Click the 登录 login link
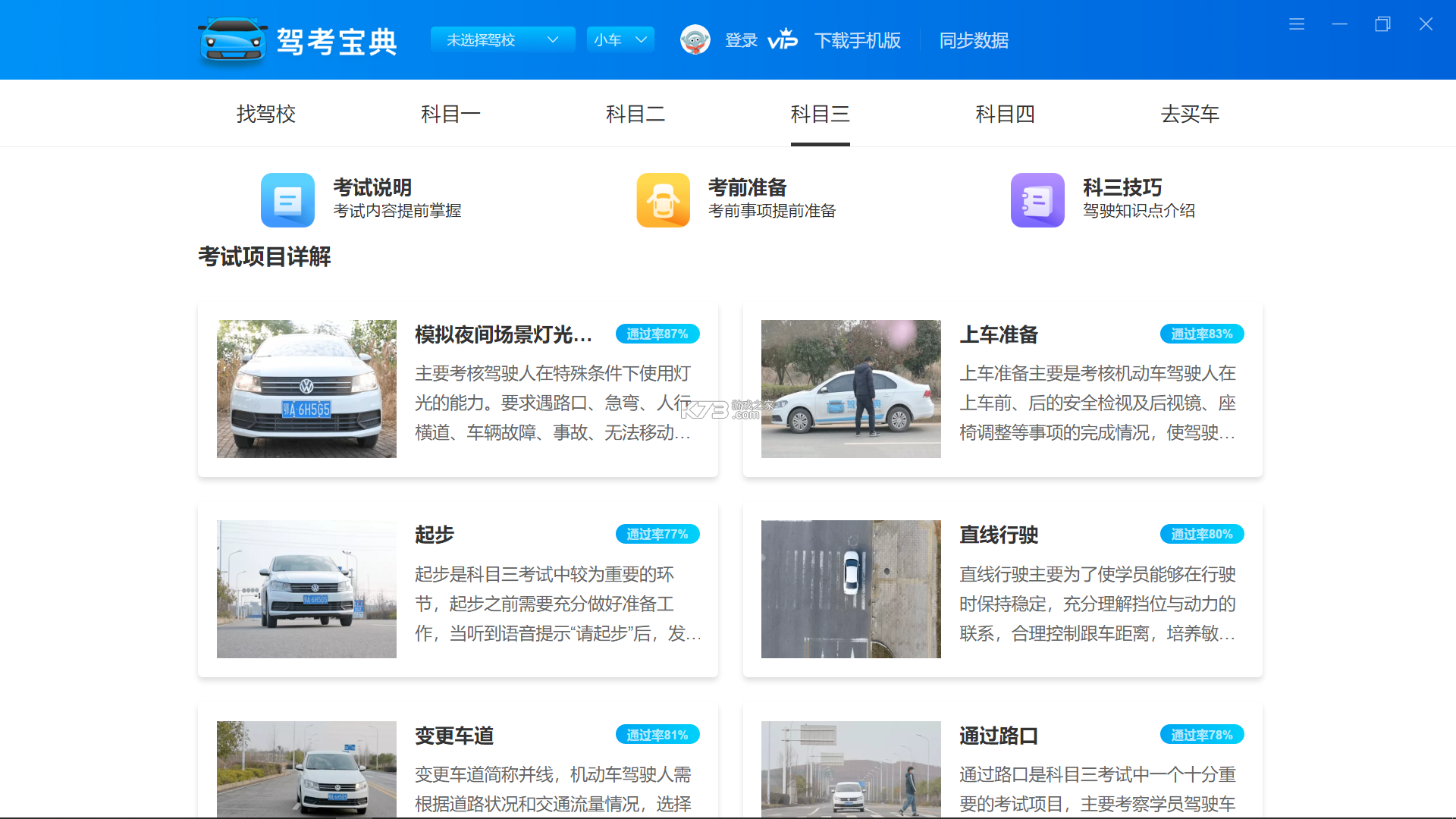 click(x=741, y=40)
